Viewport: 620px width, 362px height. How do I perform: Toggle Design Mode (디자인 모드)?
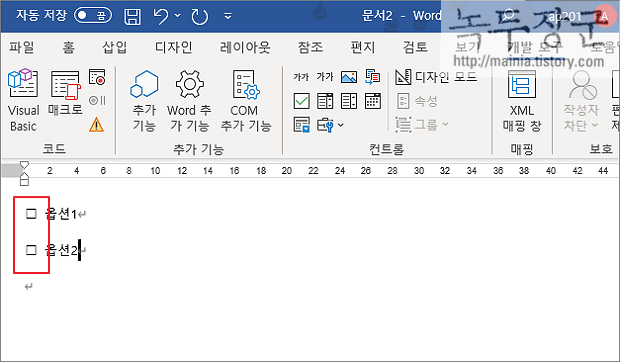[x=436, y=77]
